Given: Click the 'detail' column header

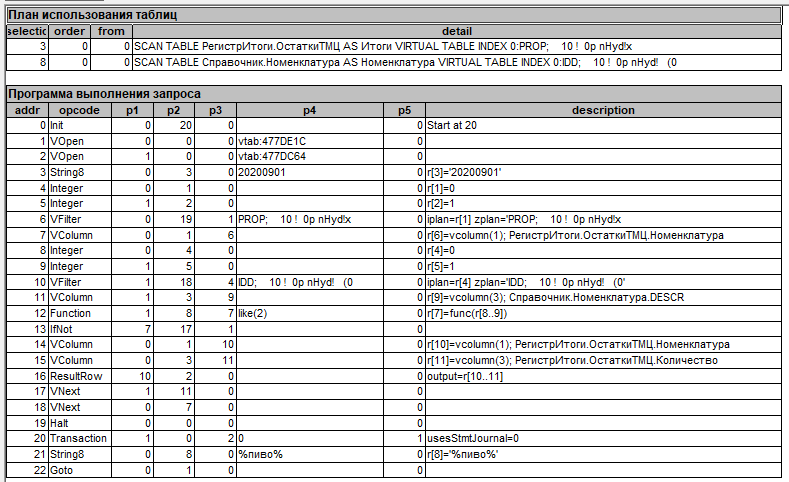Looking at the screenshot, I should pyautogui.click(x=457, y=31).
